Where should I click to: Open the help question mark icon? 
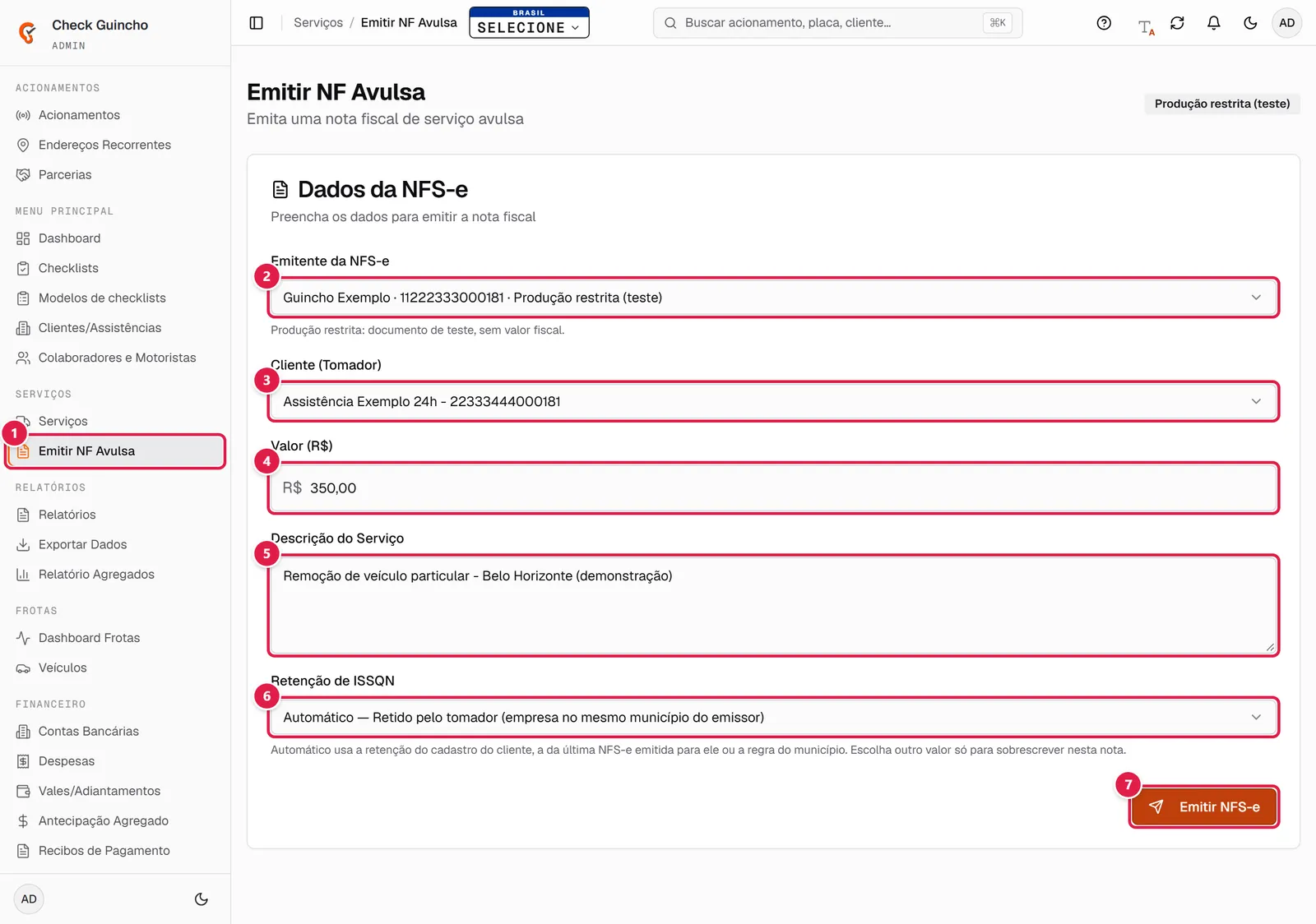[1104, 23]
